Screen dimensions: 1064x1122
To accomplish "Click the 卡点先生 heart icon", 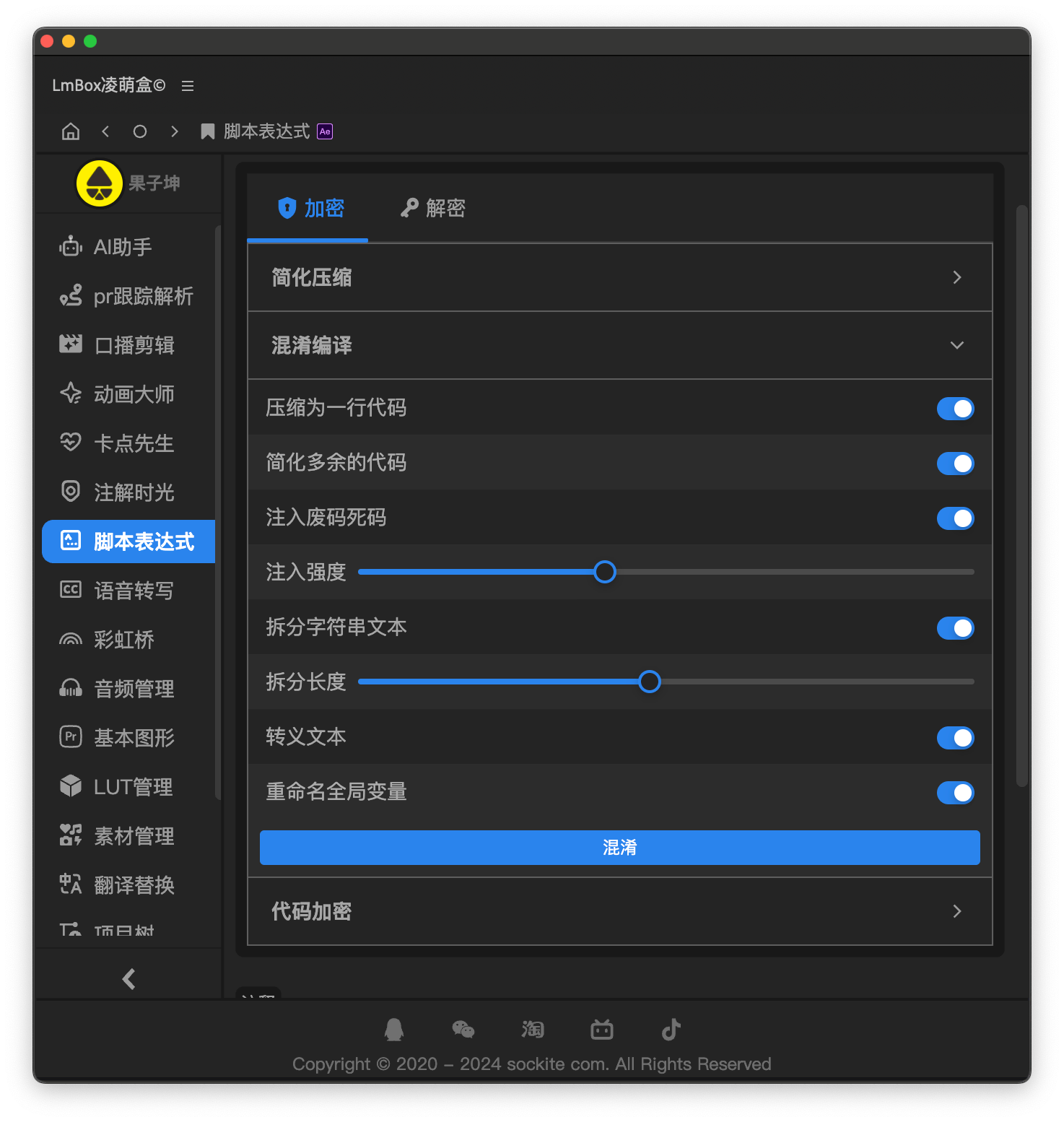I will 71,442.
